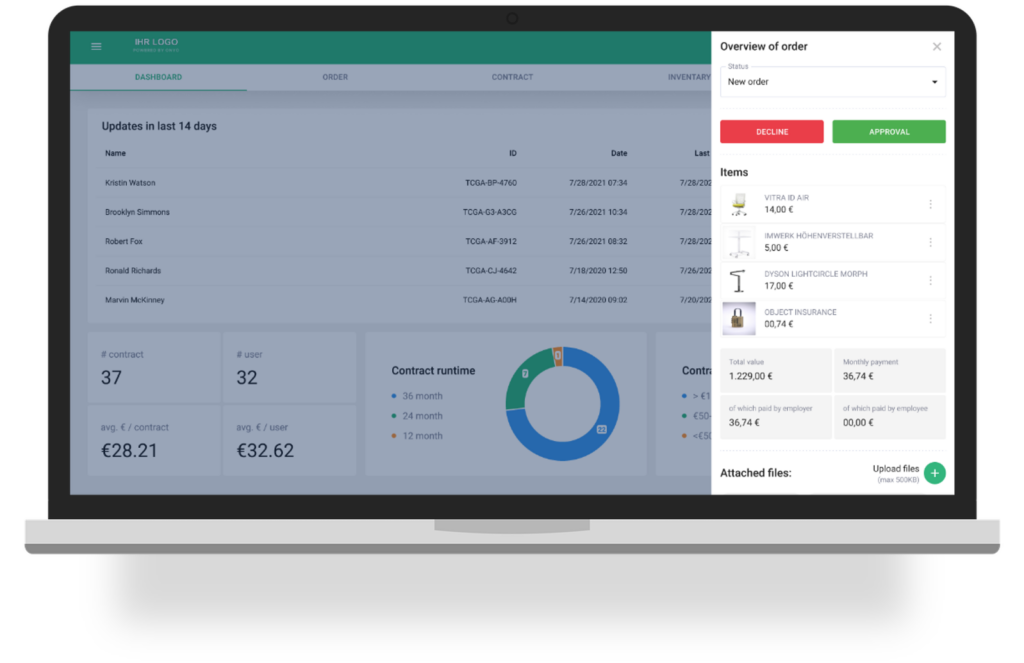Click the Object Insurance padlock thumbnail
The image size is (1024, 663).
(x=739, y=319)
